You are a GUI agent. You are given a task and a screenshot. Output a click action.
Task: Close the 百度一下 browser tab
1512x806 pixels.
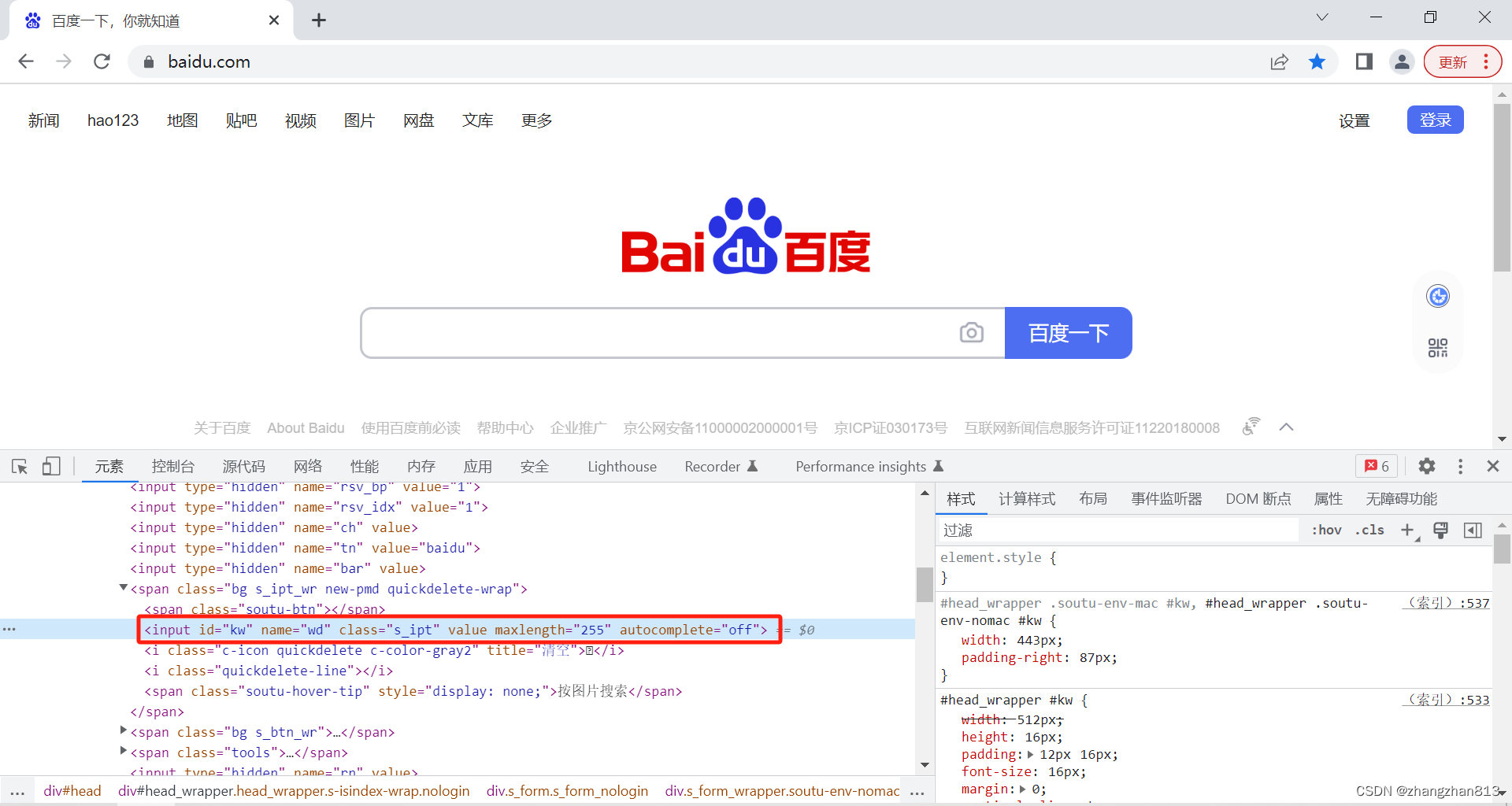(273, 20)
